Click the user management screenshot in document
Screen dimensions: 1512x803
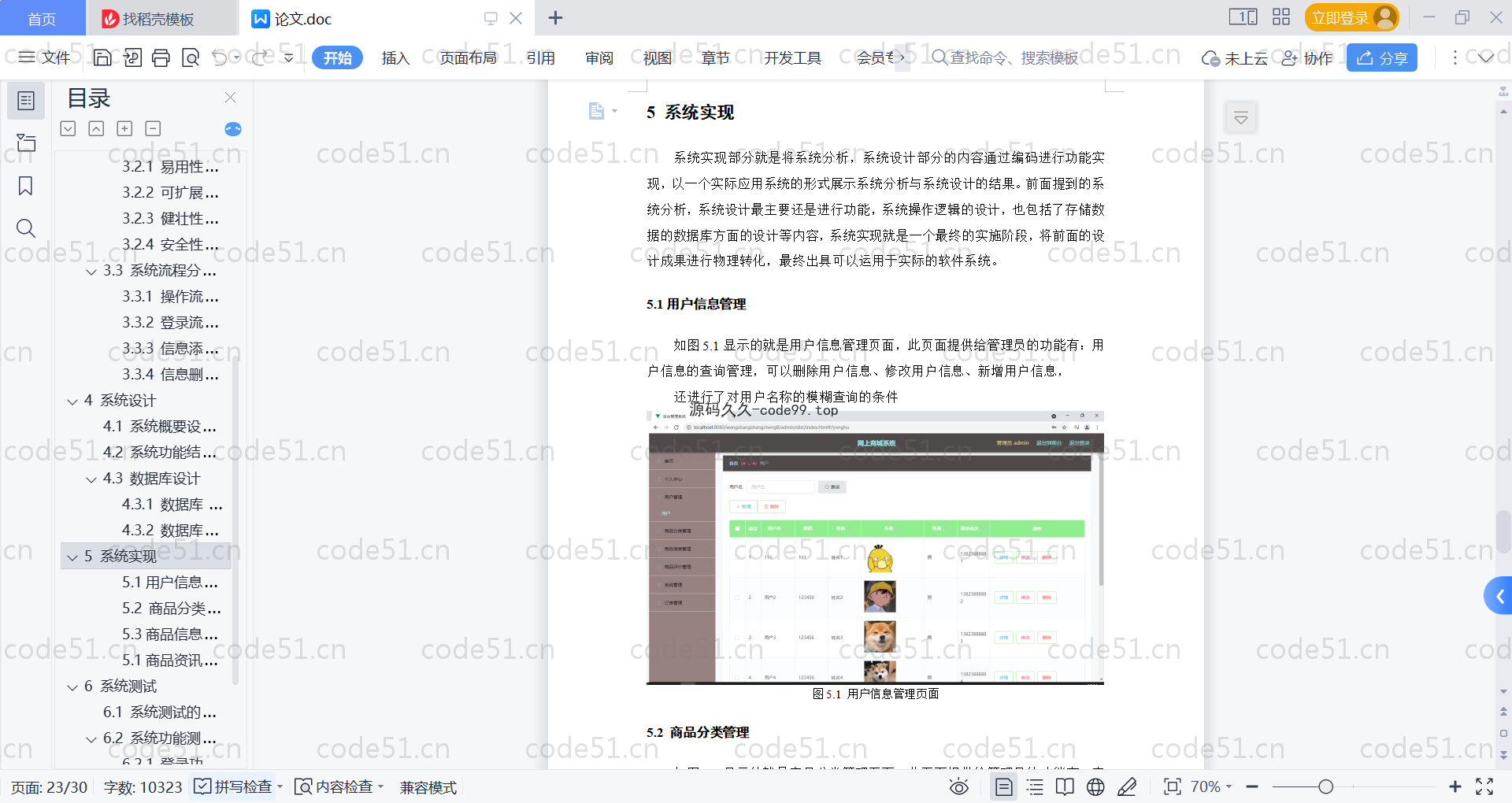(875, 547)
